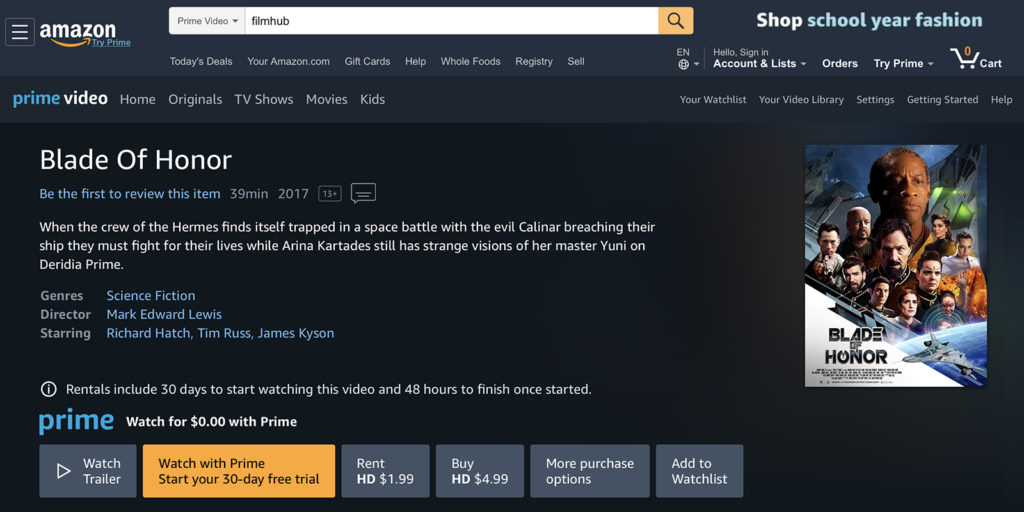Click Watch with Prime free trial button
Image resolution: width=1024 pixels, height=512 pixels.
point(239,471)
